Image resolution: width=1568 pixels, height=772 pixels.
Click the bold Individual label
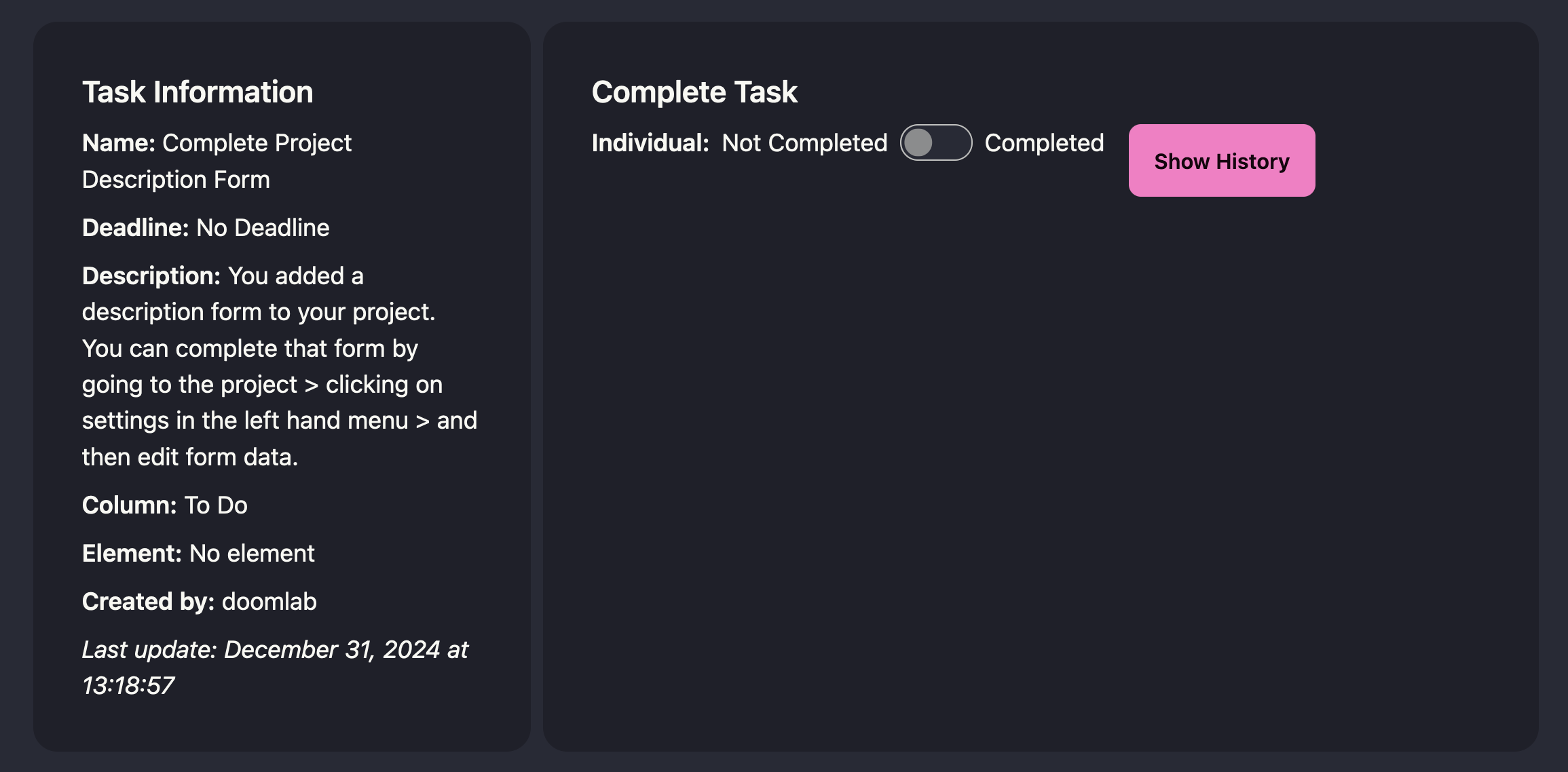tap(650, 143)
